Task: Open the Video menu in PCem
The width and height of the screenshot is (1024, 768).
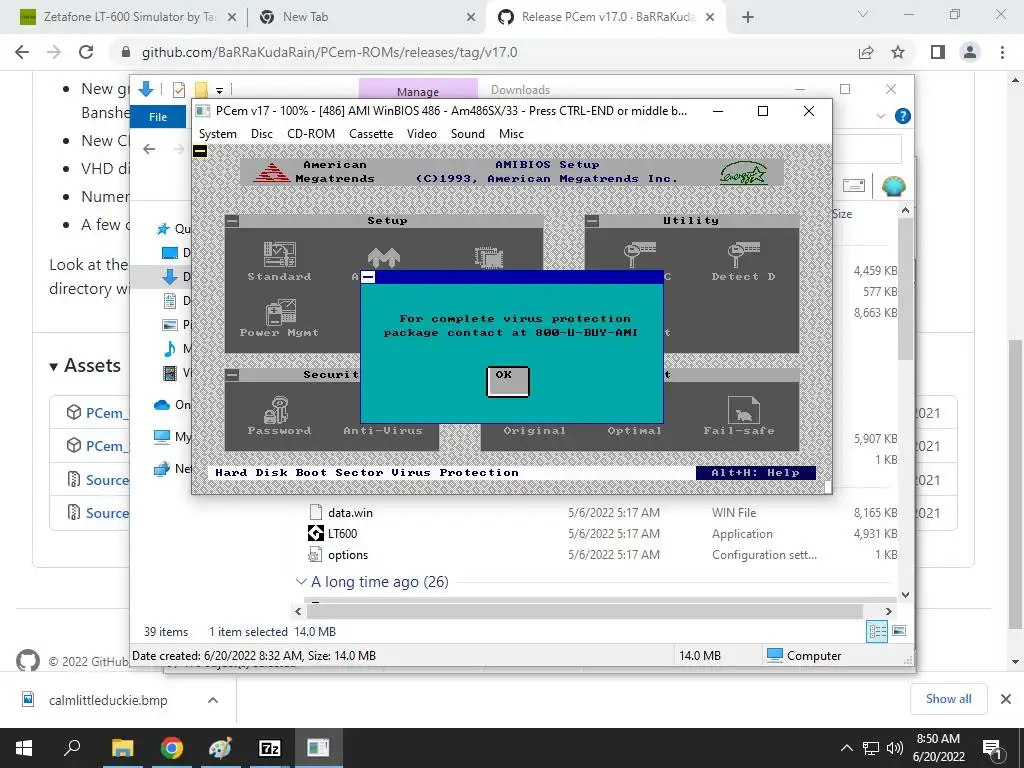Action: coord(422,133)
